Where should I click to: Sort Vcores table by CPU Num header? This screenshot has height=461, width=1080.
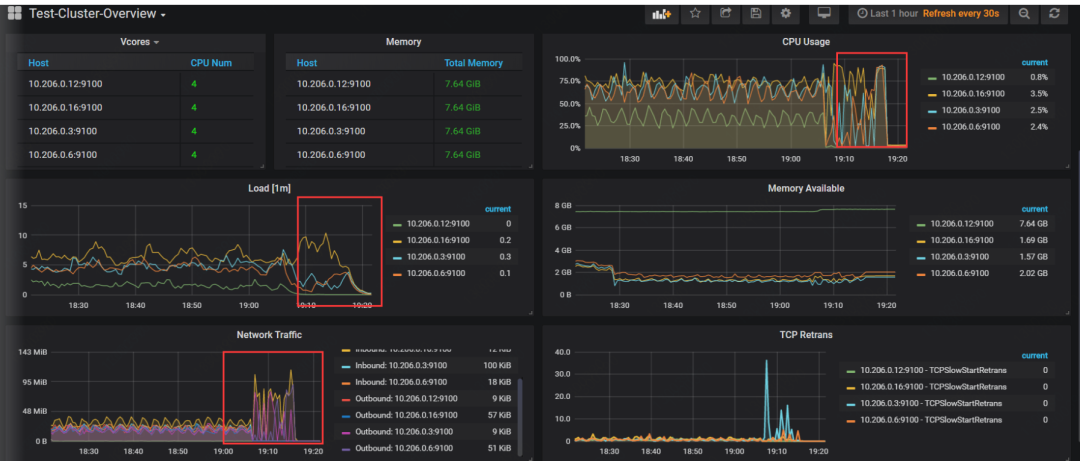click(210, 63)
